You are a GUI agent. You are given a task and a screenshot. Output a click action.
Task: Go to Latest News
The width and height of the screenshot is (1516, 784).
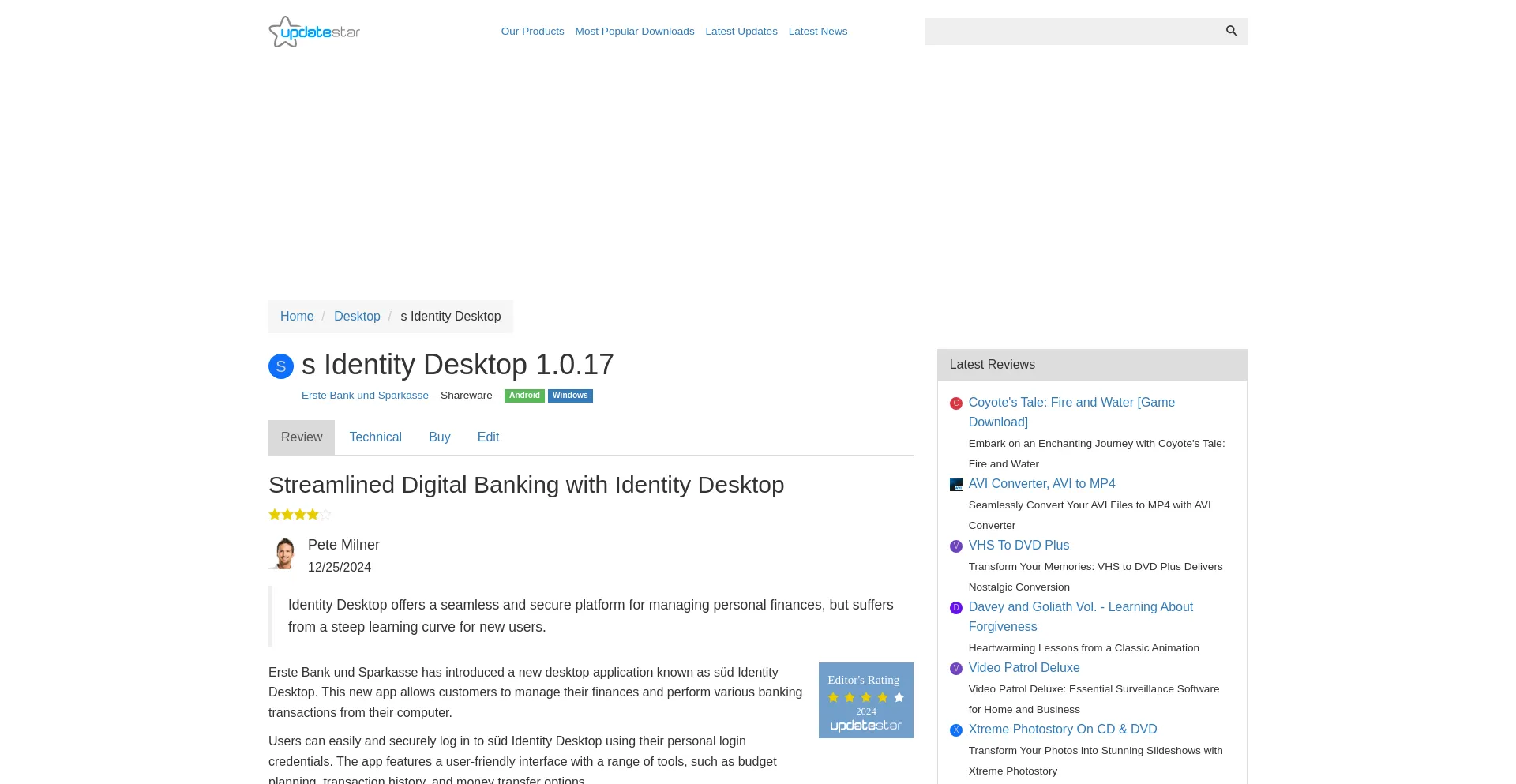[x=818, y=32]
